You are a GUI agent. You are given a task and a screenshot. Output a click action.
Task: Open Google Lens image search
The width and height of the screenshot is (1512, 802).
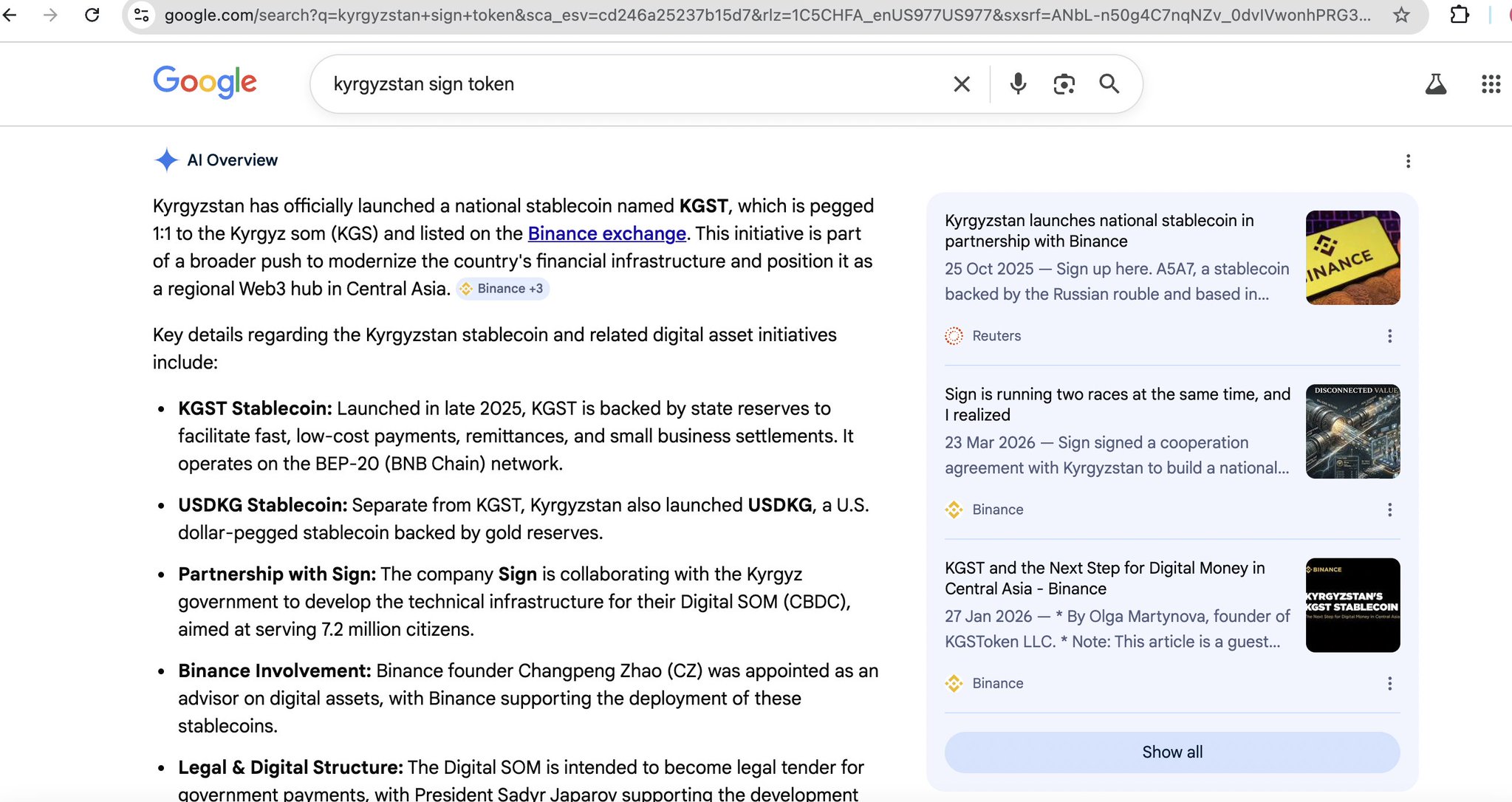click(x=1064, y=84)
